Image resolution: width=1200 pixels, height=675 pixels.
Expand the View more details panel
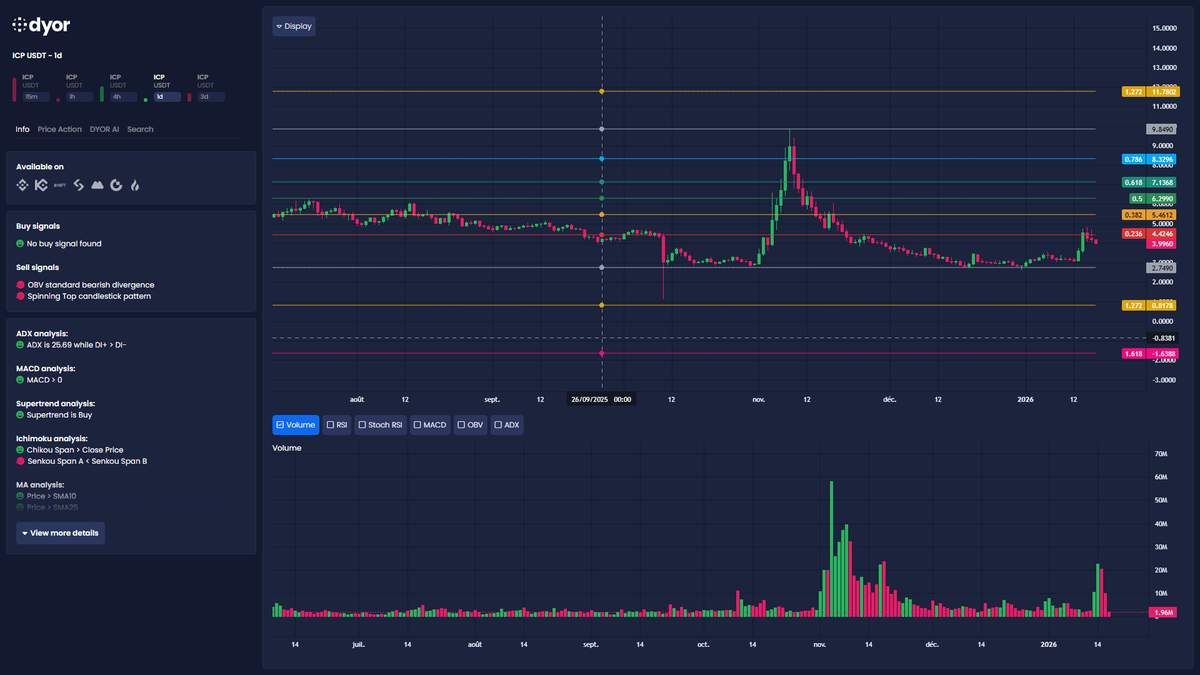[x=60, y=533]
